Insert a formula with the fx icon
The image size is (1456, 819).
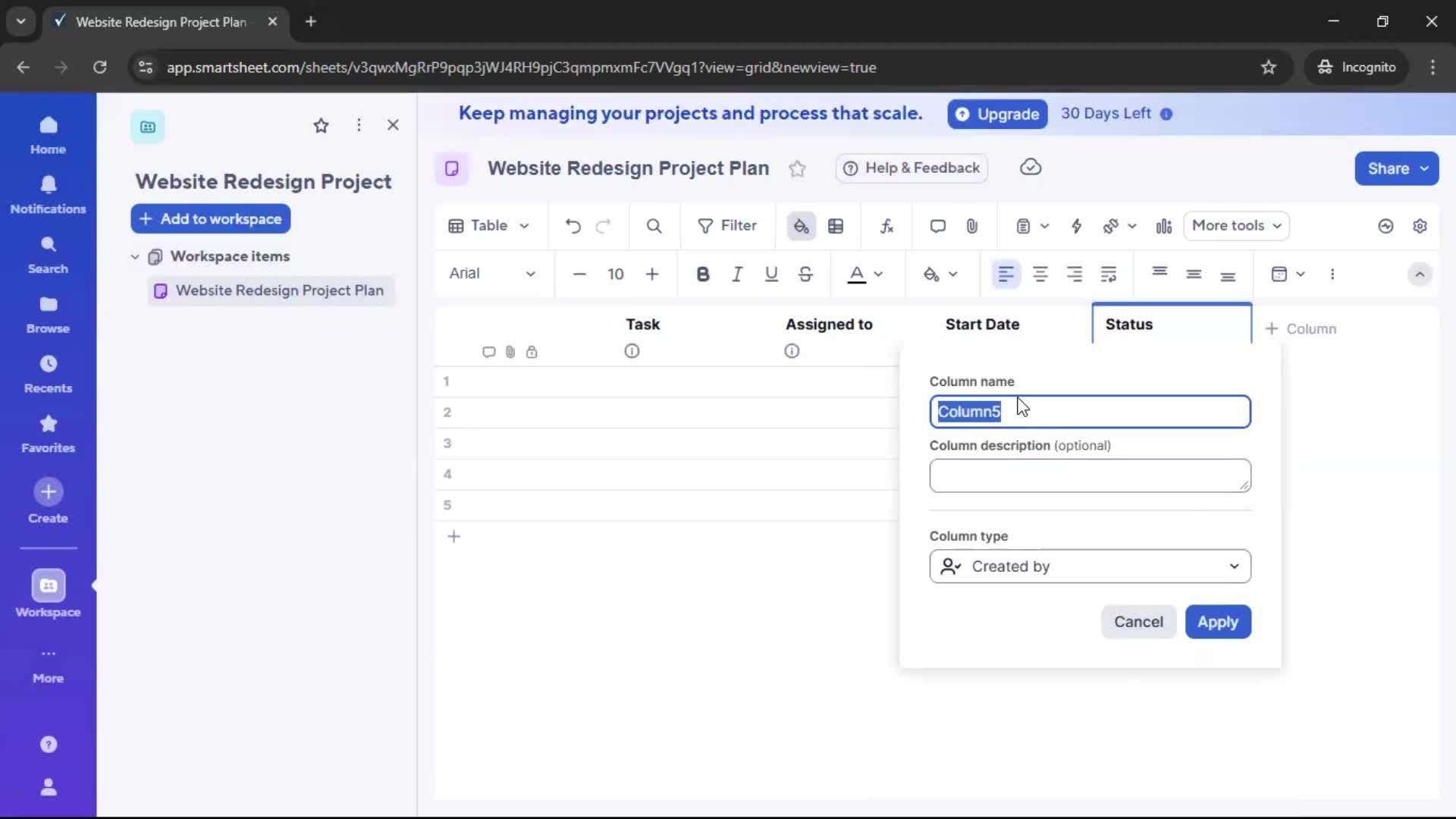[x=886, y=225]
